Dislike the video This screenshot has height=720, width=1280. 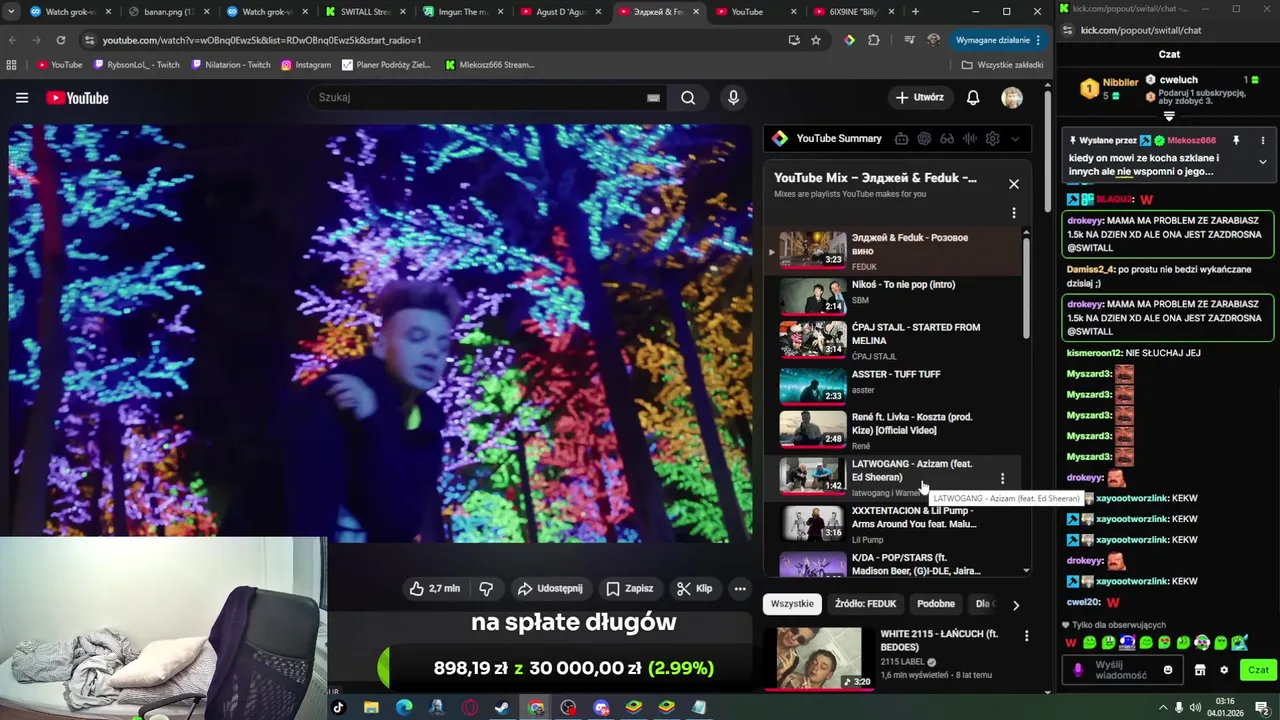pyautogui.click(x=486, y=589)
